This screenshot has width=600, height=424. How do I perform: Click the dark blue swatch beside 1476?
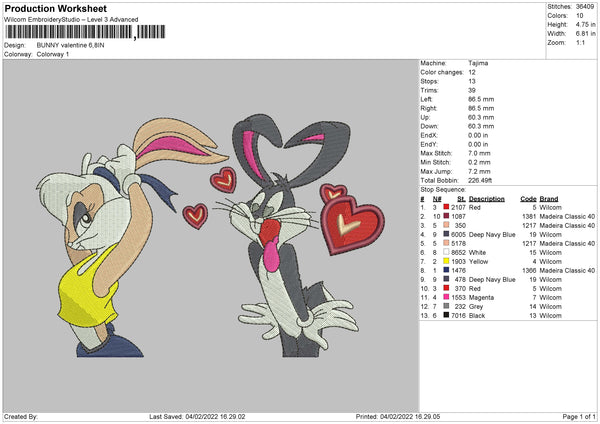click(446, 270)
